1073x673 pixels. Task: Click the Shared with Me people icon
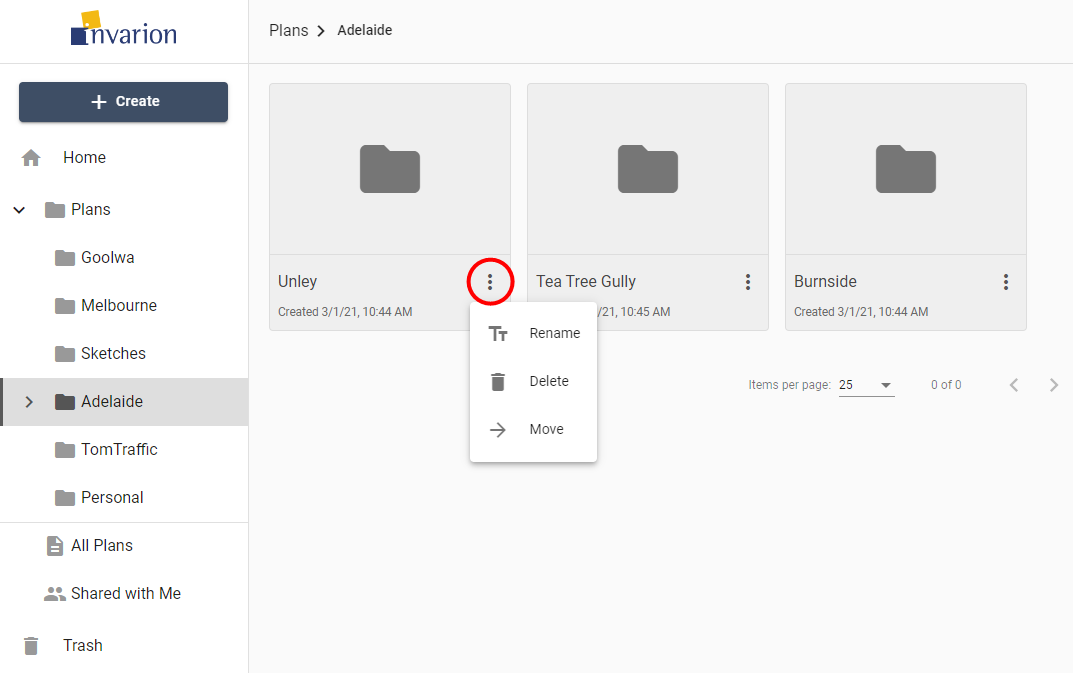(x=55, y=594)
